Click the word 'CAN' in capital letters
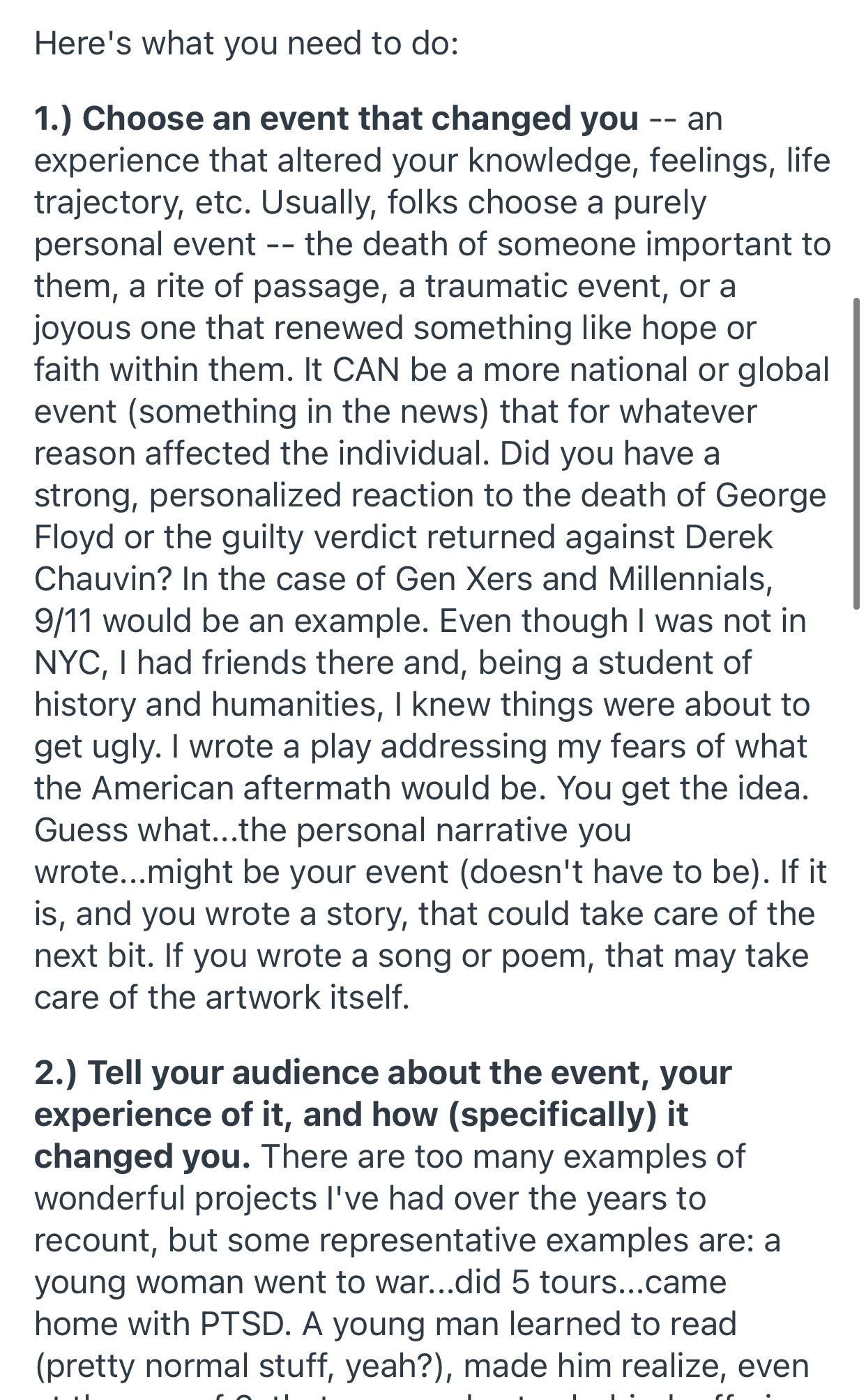This screenshot has width=866, height=1400. click(366, 370)
